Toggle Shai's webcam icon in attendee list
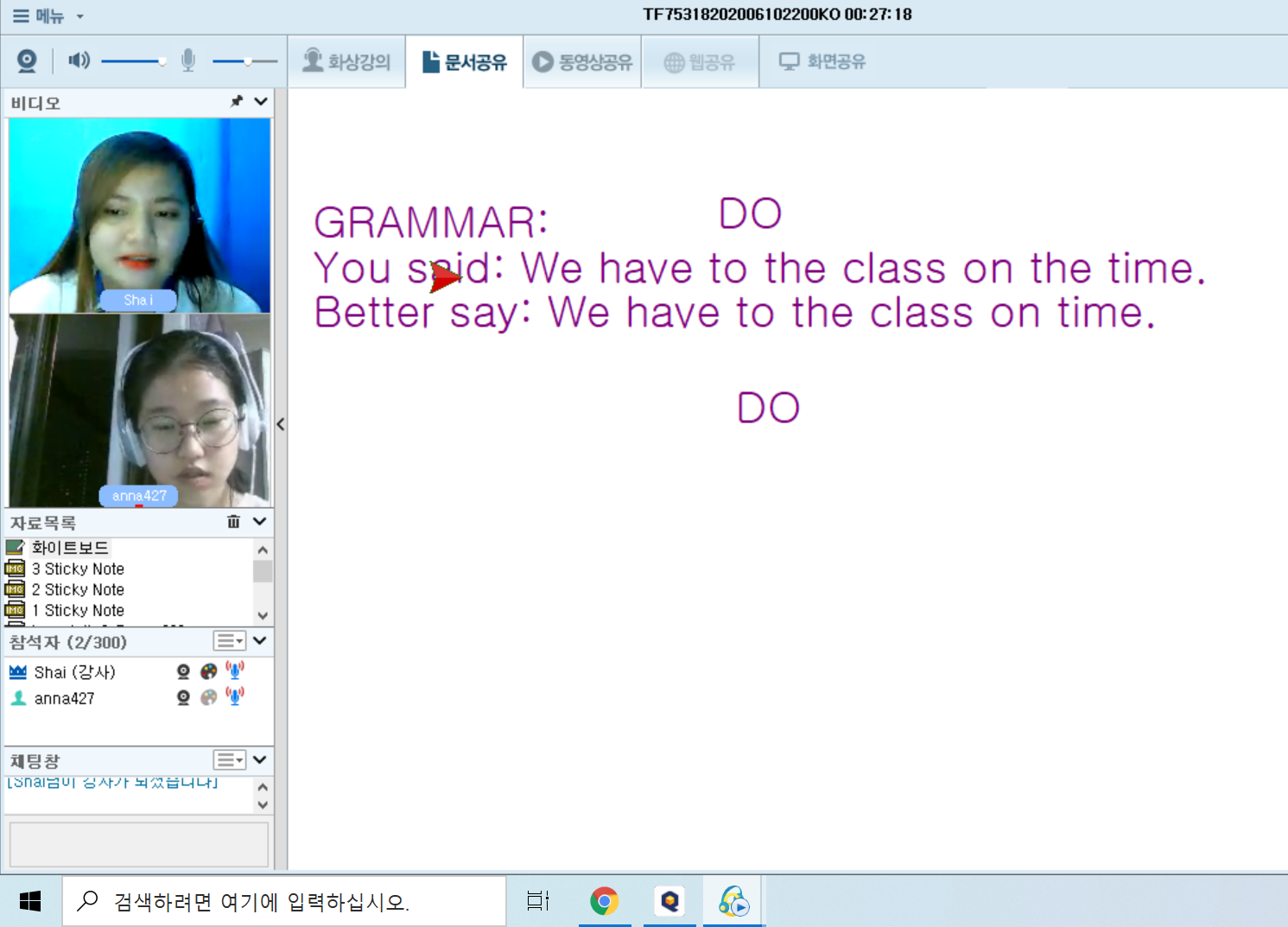 click(x=183, y=672)
